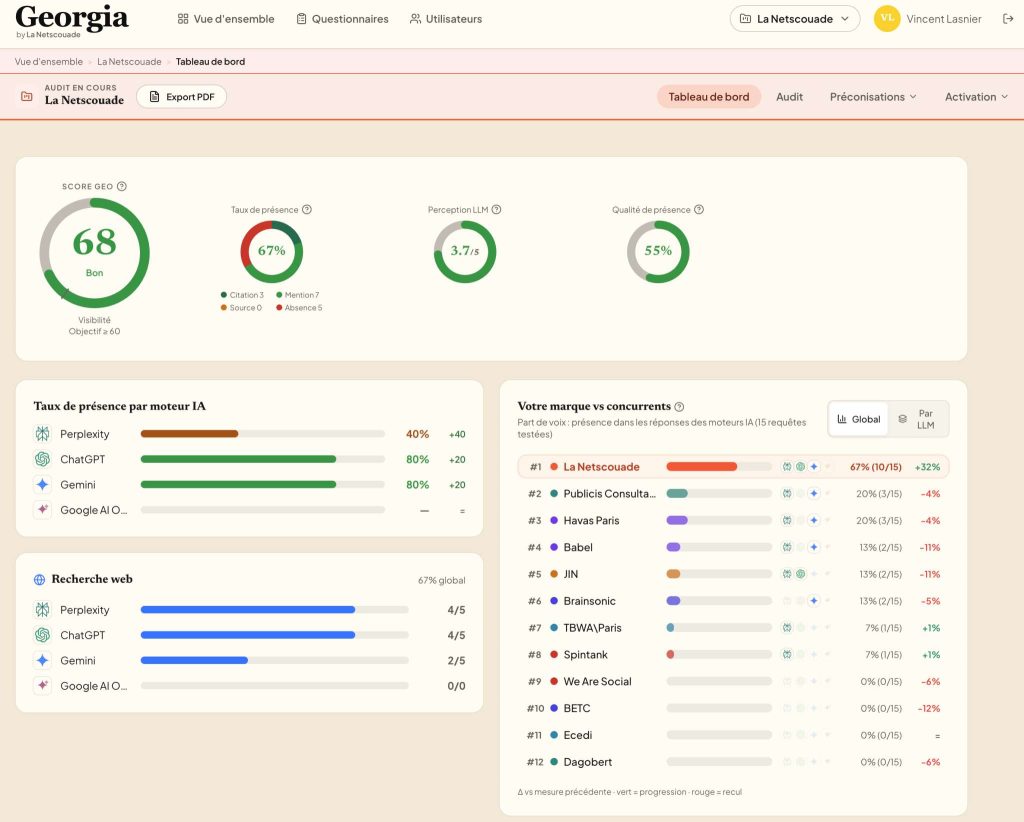Click the Export PDF button

pyautogui.click(x=182, y=97)
